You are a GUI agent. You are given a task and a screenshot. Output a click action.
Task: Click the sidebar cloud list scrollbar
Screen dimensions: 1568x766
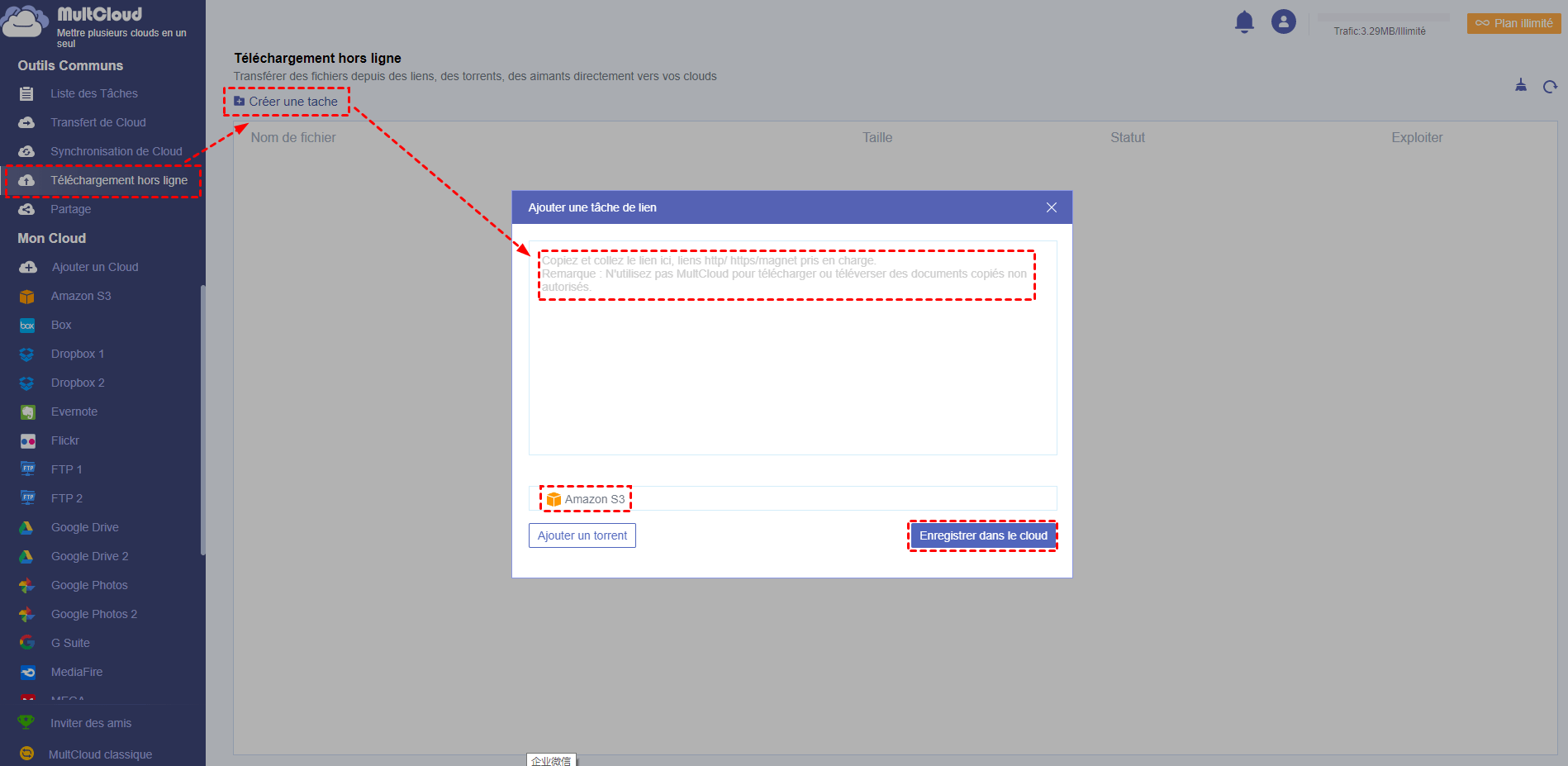tap(202, 420)
